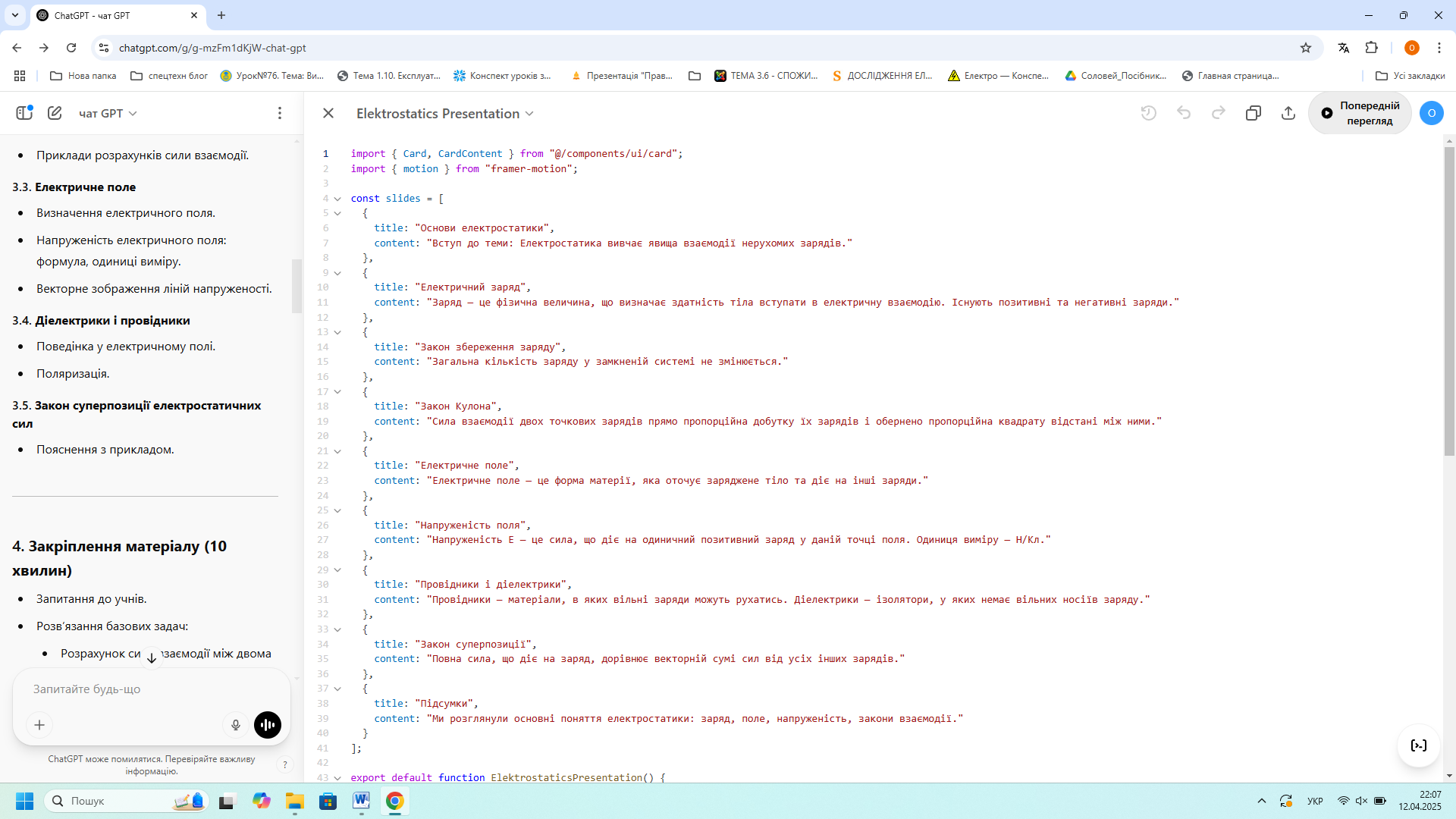This screenshot has width=1456, height=819.
Task: Bookmark this page with the star icon
Action: pyautogui.click(x=1306, y=48)
